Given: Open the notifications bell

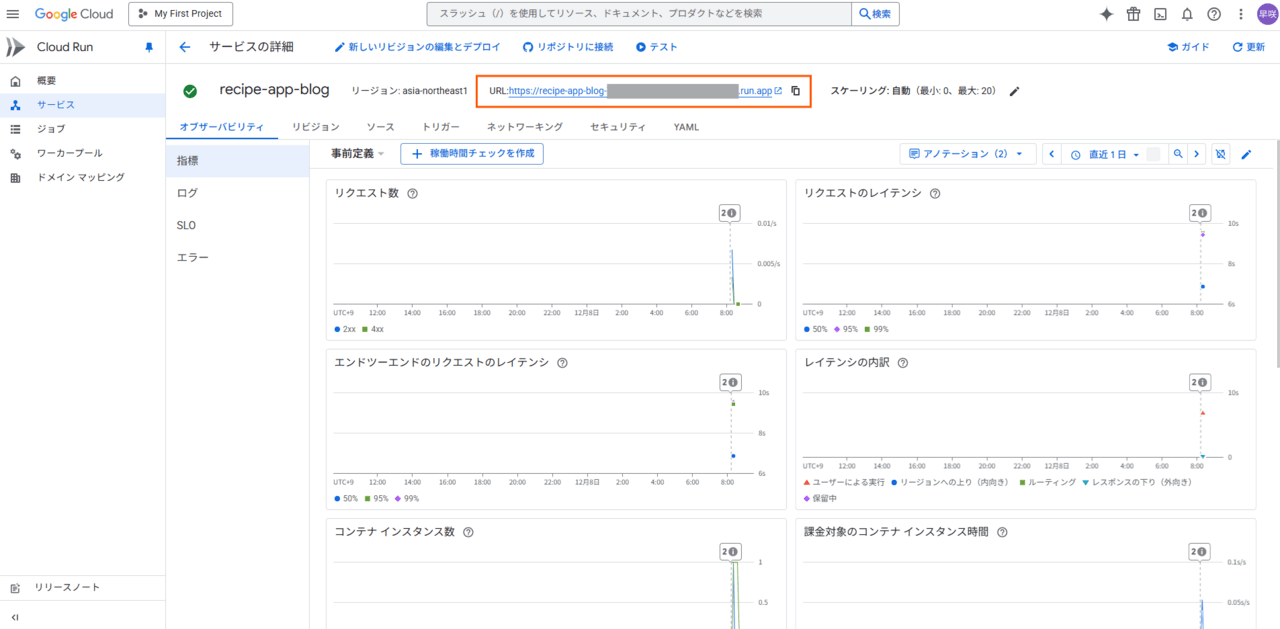Looking at the screenshot, I should (x=1187, y=14).
